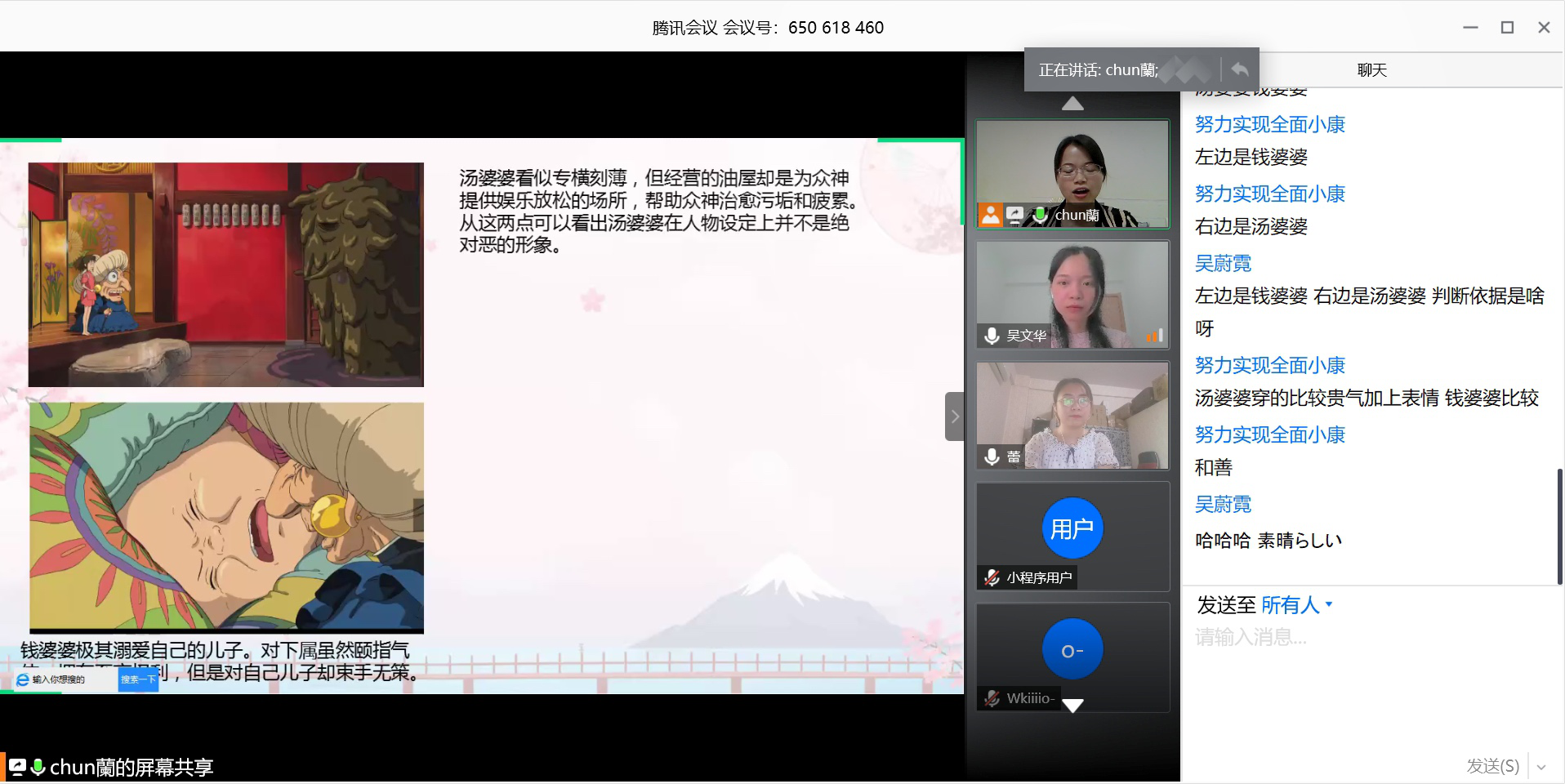This screenshot has width=1565, height=784.
Task: Collapse the participant video panel with the side arrow
Action: point(954,416)
